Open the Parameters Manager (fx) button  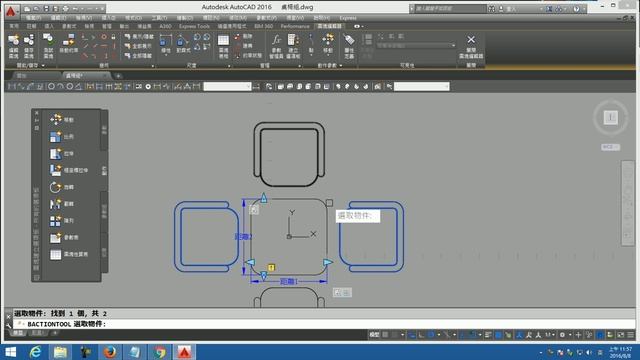pos(276,46)
